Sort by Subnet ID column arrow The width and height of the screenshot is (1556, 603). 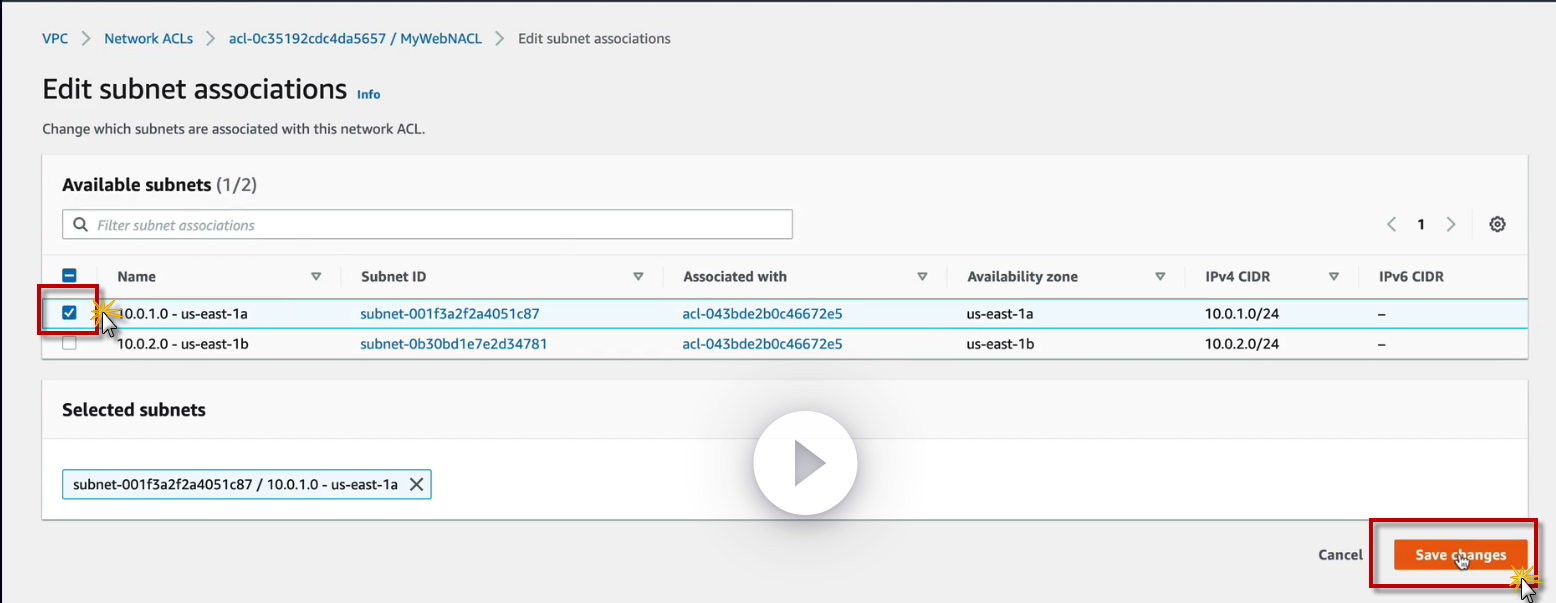638,276
